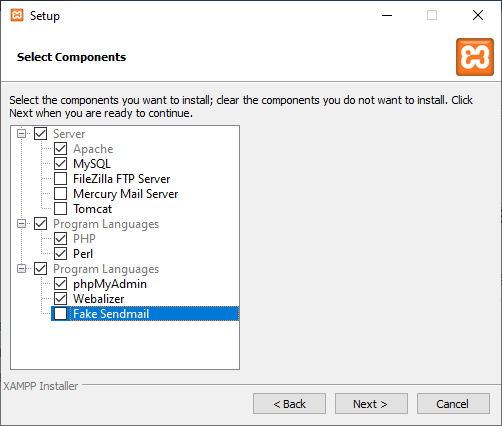Select the Apache tree item label
This screenshot has height=426, width=502.
[x=93, y=149]
